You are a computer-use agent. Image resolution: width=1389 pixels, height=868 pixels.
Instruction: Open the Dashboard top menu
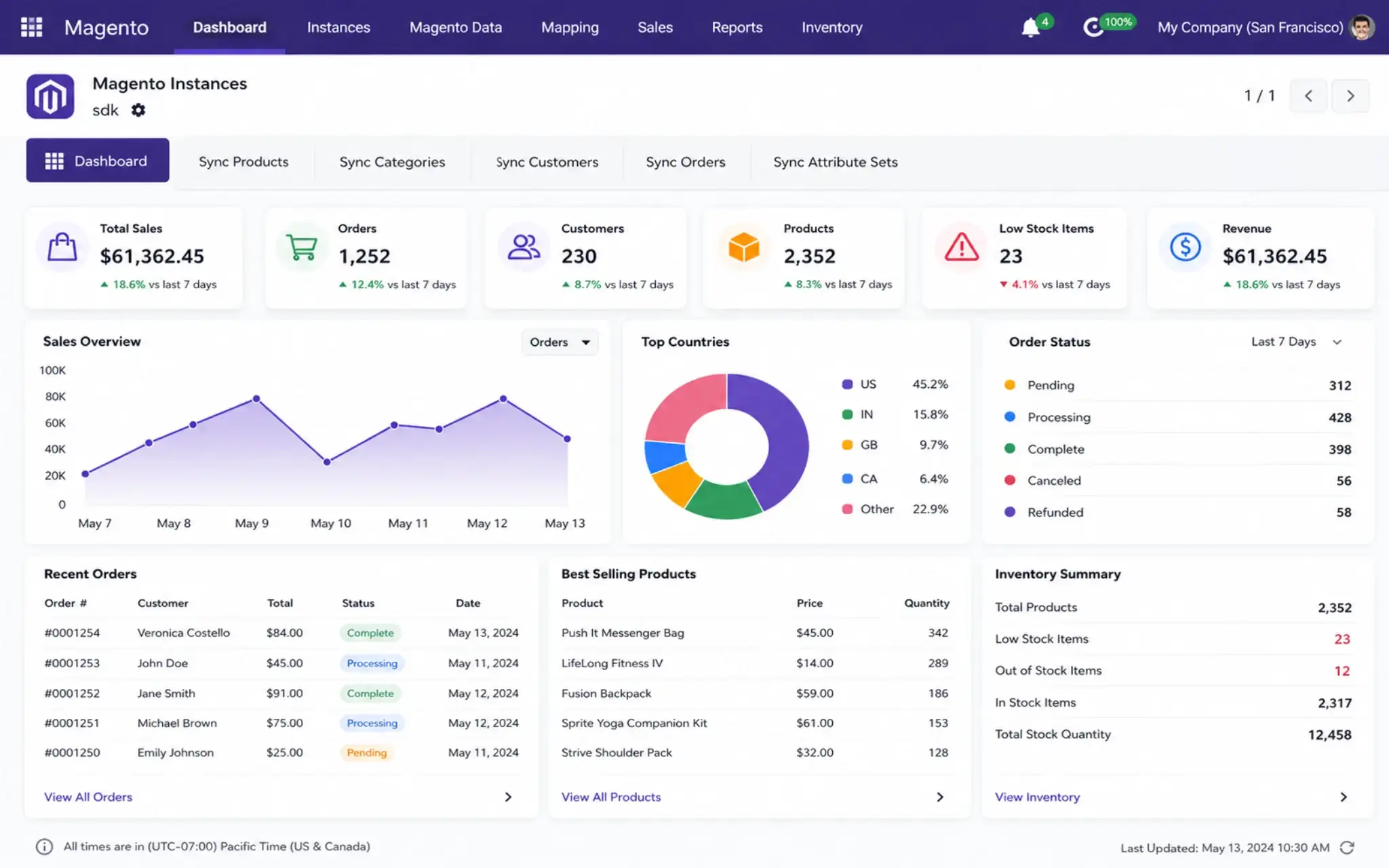229,27
